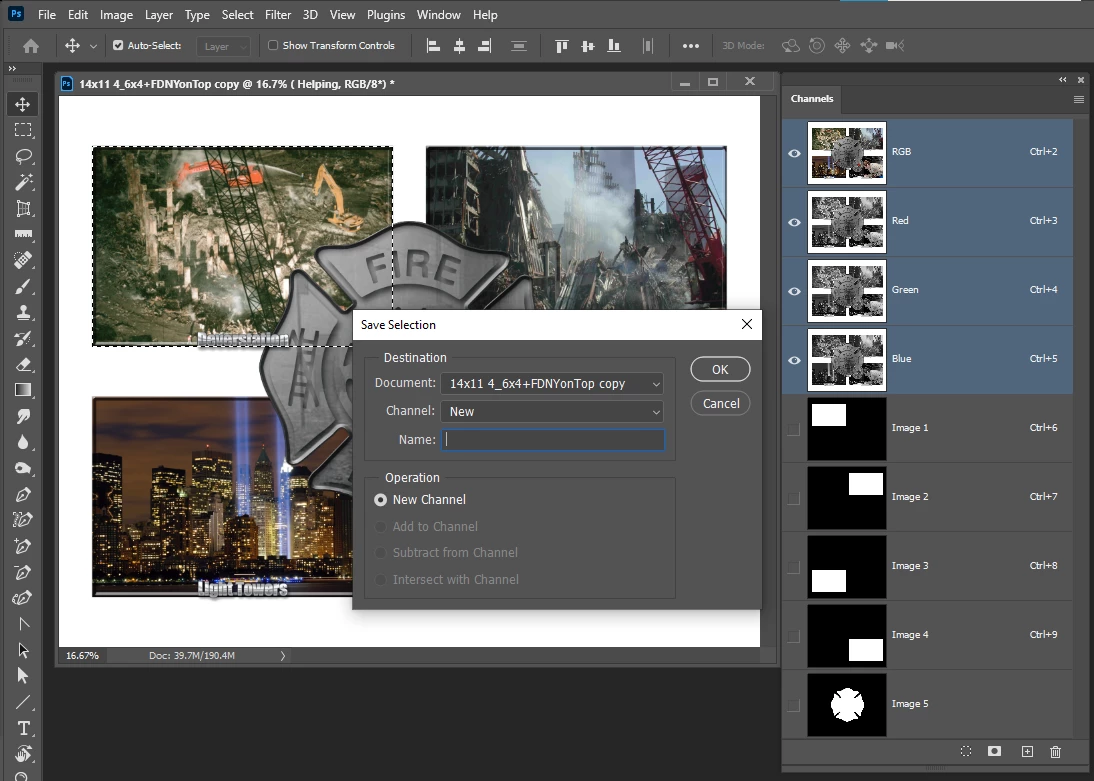The height and width of the screenshot is (781, 1094).
Task: Select the Move tool in toolbox
Action: [22, 105]
